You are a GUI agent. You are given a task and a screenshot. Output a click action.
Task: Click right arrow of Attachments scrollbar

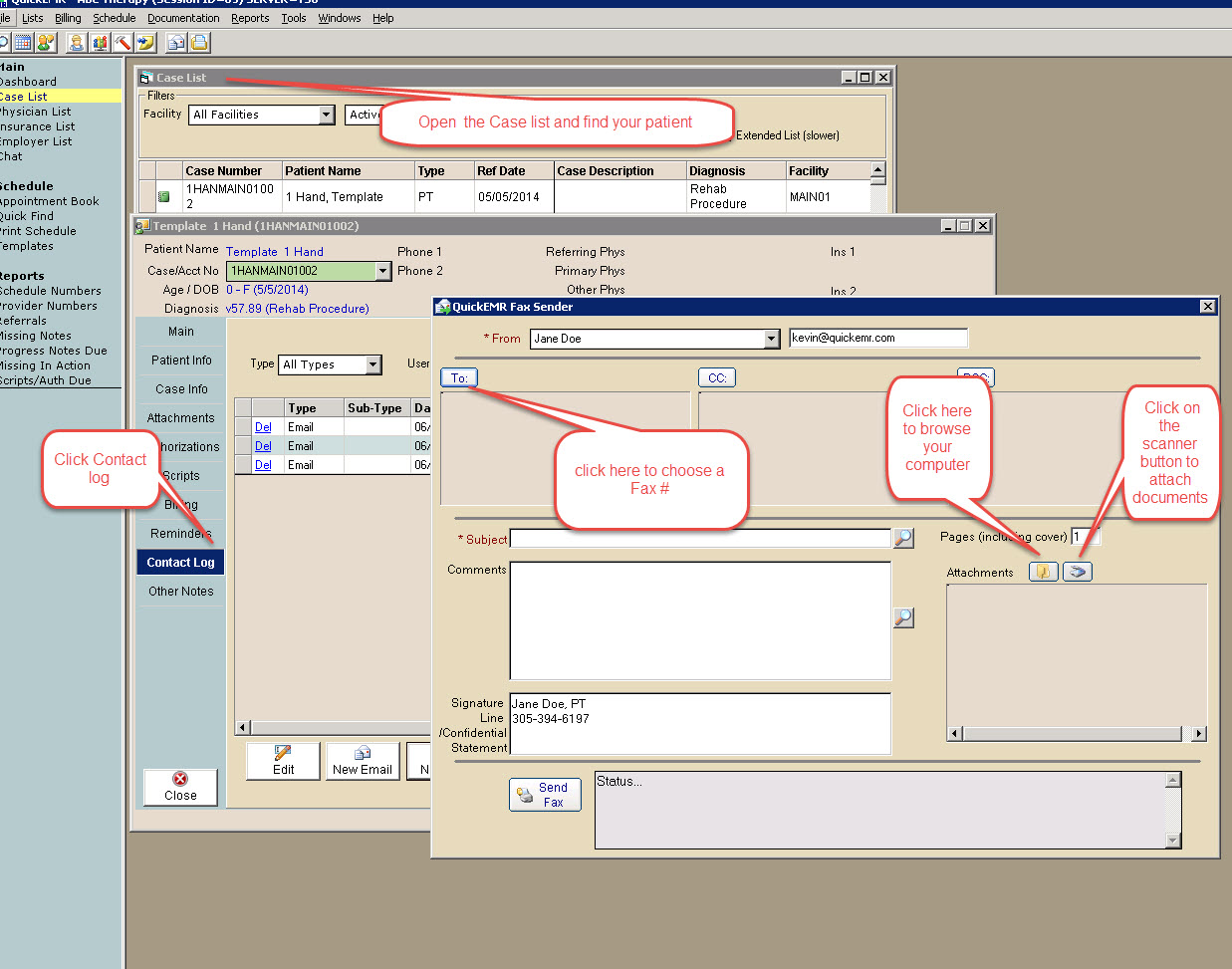(1199, 734)
